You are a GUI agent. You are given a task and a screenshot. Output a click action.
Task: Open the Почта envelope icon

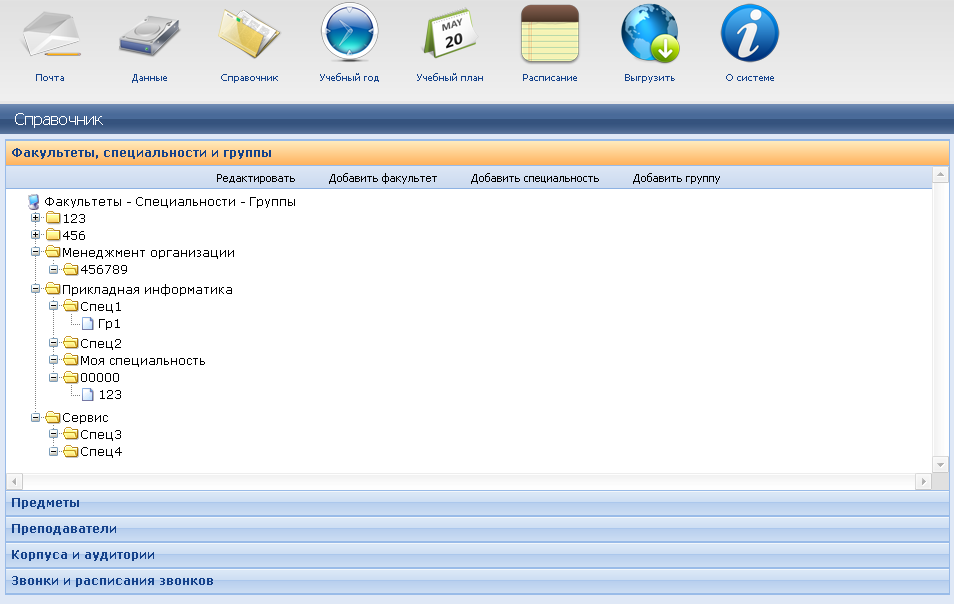tap(50, 34)
